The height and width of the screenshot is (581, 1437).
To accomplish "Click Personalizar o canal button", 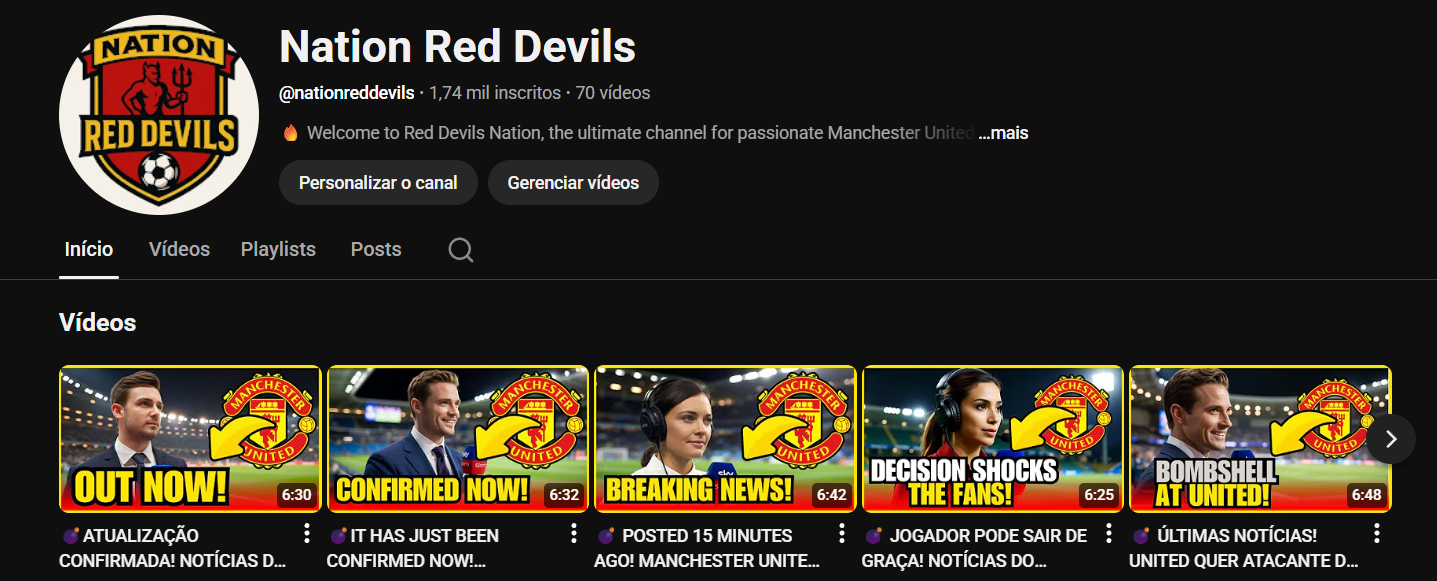I will tap(378, 183).
